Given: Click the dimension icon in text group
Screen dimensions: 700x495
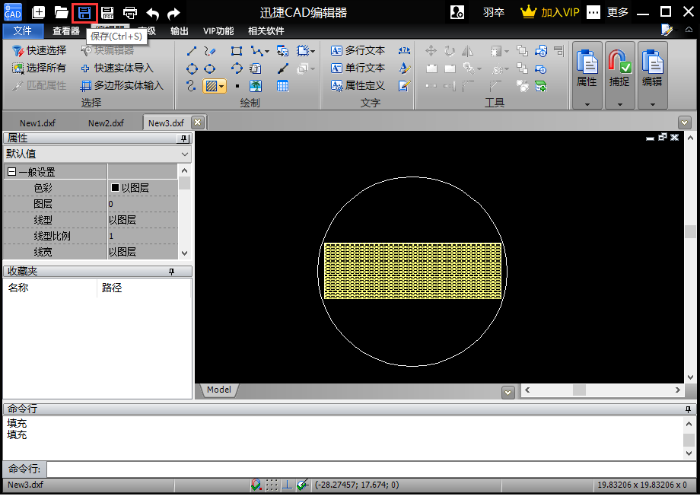Looking at the screenshot, I should 404,50.
